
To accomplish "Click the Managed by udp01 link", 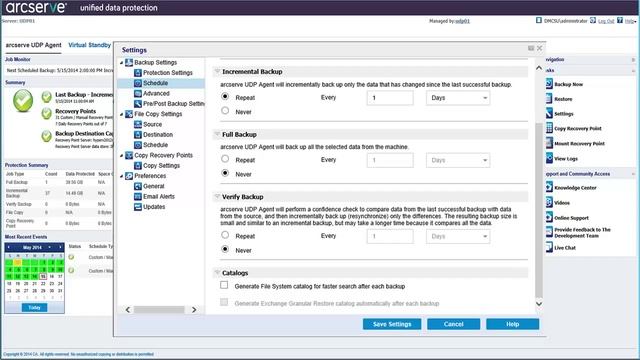I will click(462, 21).
